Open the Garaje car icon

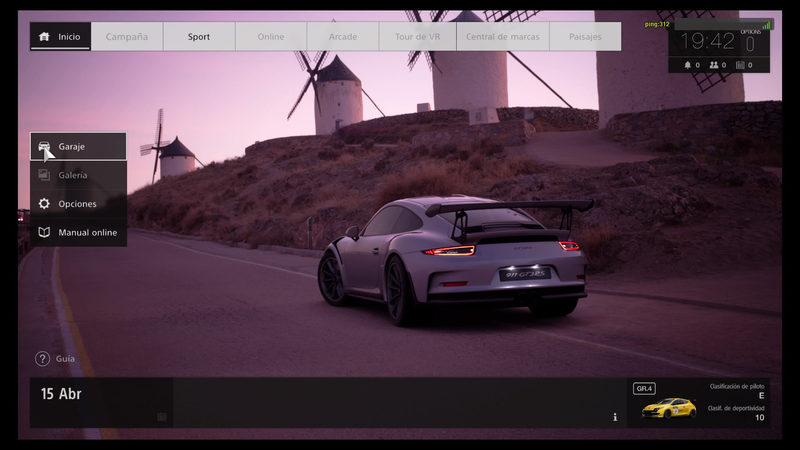click(x=44, y=147)
